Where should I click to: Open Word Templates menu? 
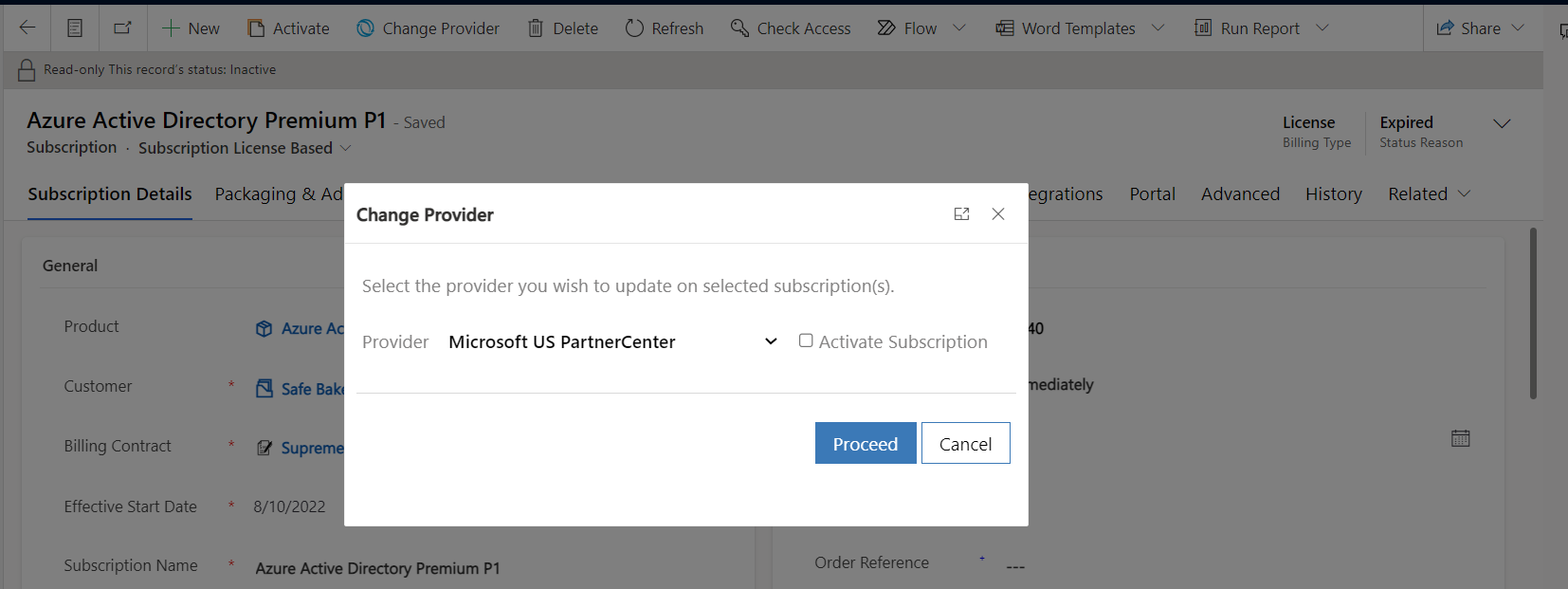tap(1066, 28)
